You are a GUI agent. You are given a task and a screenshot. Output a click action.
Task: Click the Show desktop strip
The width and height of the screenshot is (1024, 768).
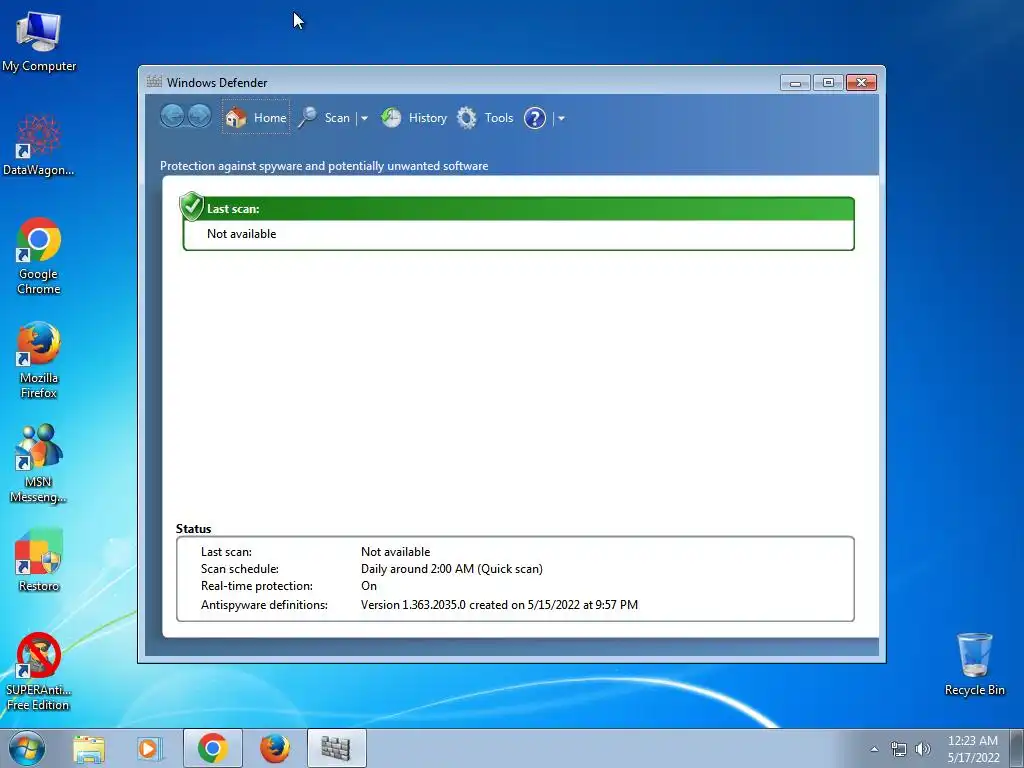tap(1017, 748)
